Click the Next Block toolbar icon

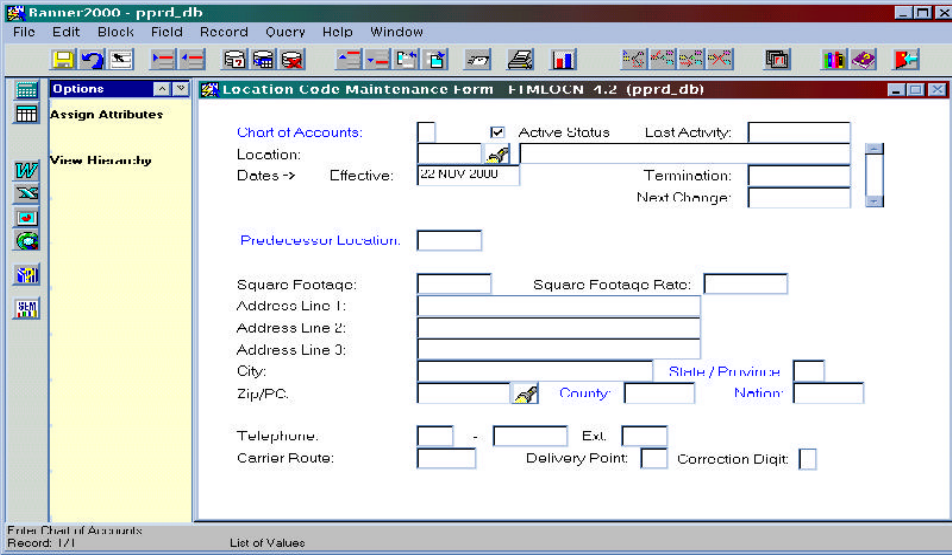pos(436,60)
